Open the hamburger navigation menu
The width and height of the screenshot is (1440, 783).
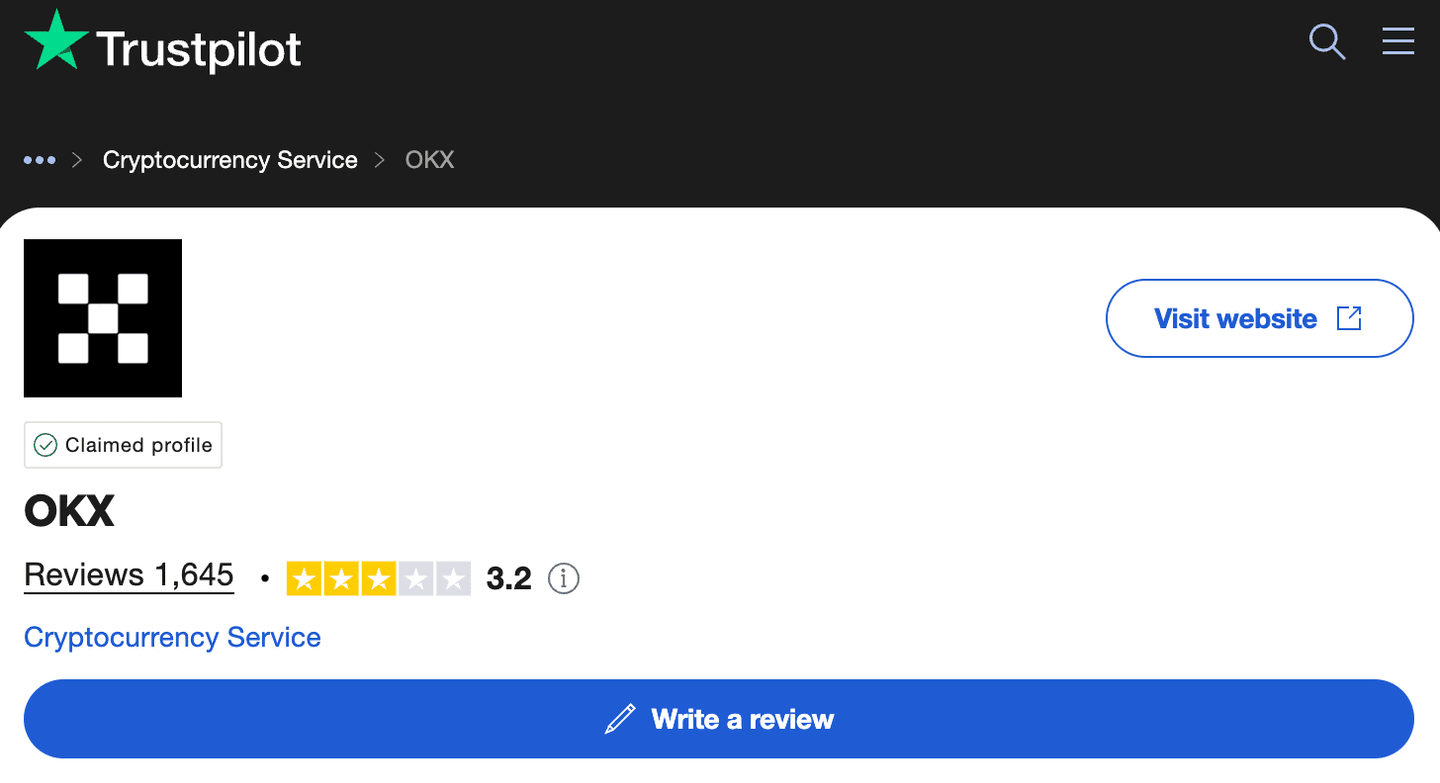click(1398, 41)
